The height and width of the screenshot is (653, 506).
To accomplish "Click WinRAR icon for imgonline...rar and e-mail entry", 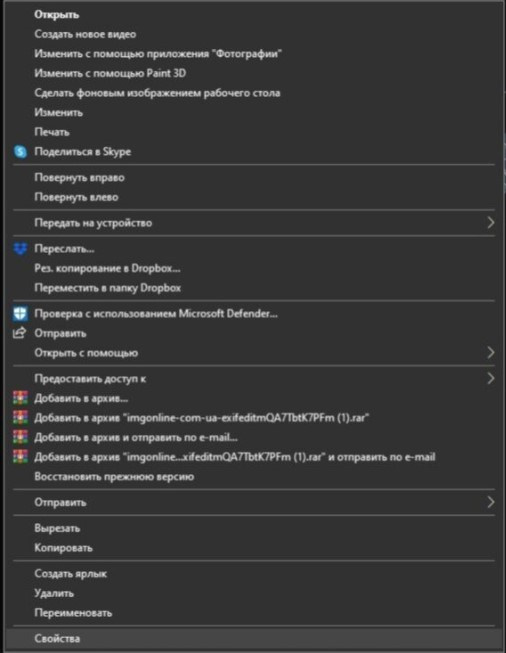I will click(20, 457).
